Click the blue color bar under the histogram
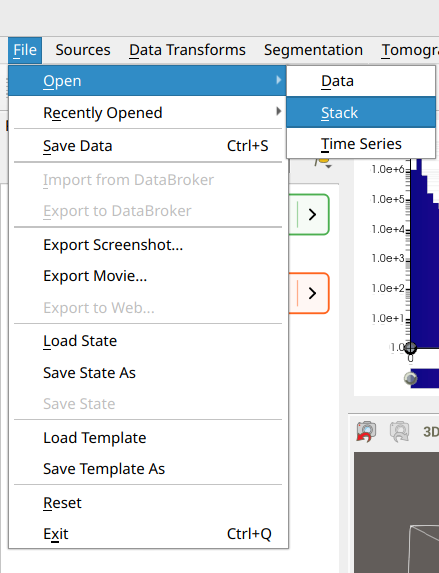The width and height of the screenshot is (439, 573). 425,378
